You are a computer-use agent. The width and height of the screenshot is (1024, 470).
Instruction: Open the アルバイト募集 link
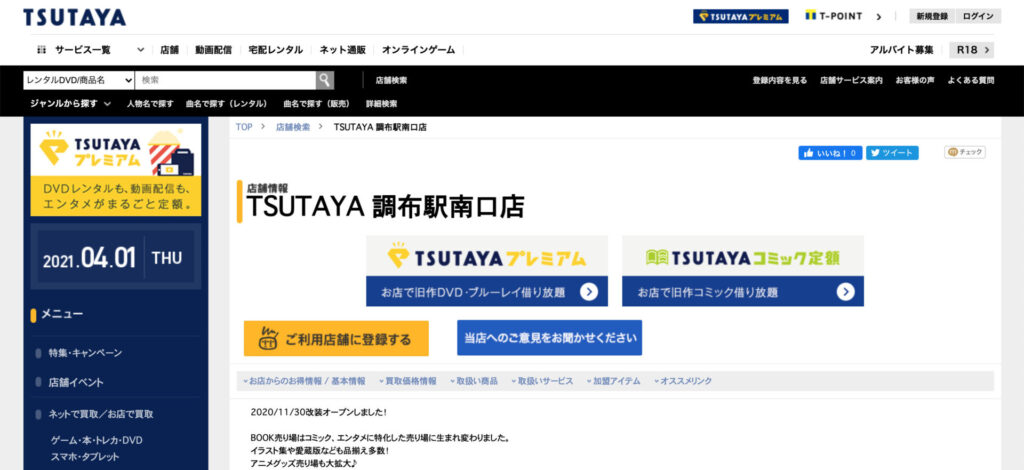tap(901, 50)
